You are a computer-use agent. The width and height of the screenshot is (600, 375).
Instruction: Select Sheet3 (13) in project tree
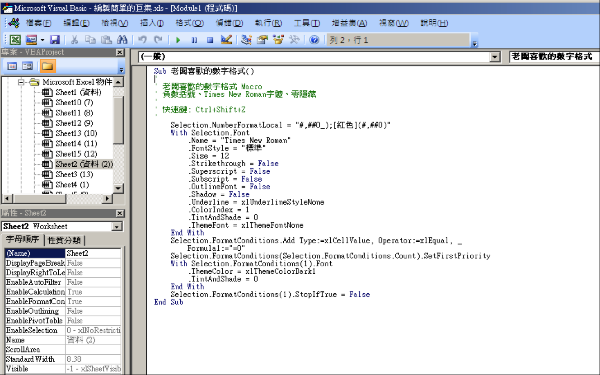[x=74, y=174]
